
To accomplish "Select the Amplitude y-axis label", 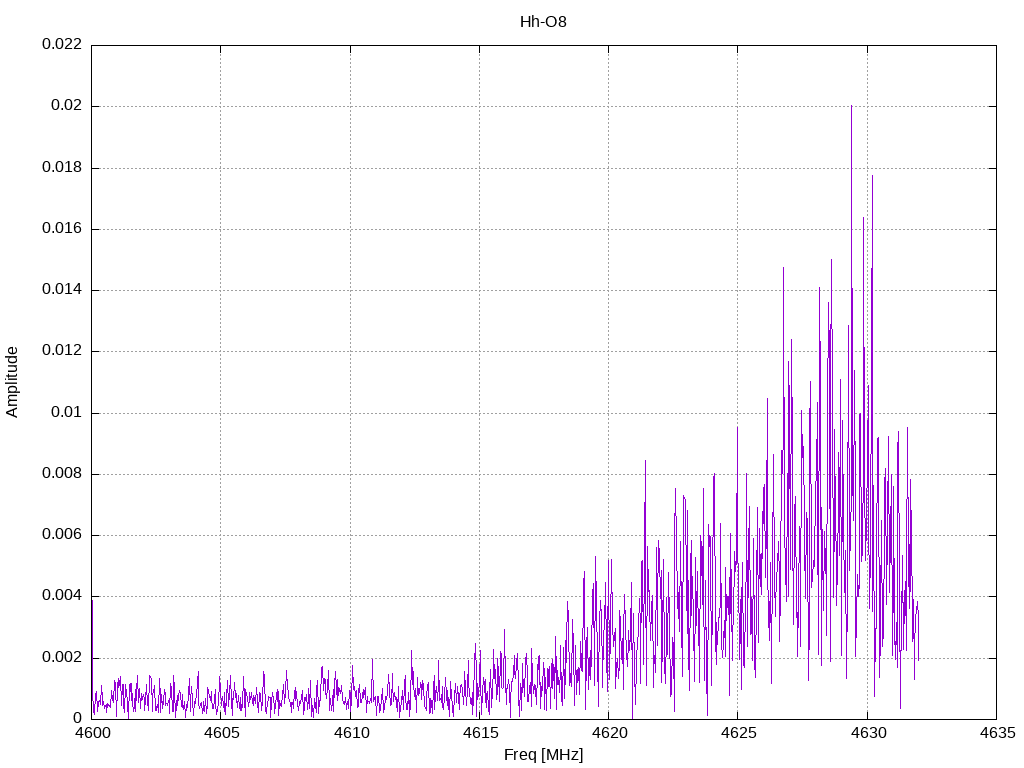I will coord(13,381).
